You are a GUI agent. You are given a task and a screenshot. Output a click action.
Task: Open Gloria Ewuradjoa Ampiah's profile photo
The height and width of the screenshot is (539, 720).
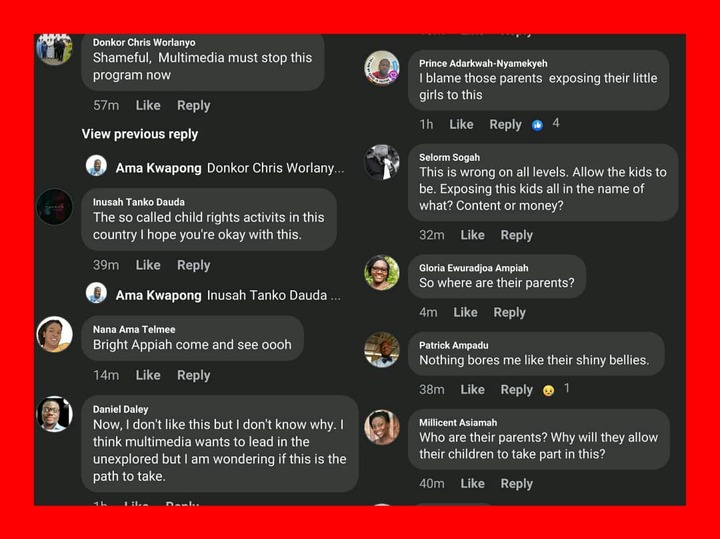(x=382, y=273)
